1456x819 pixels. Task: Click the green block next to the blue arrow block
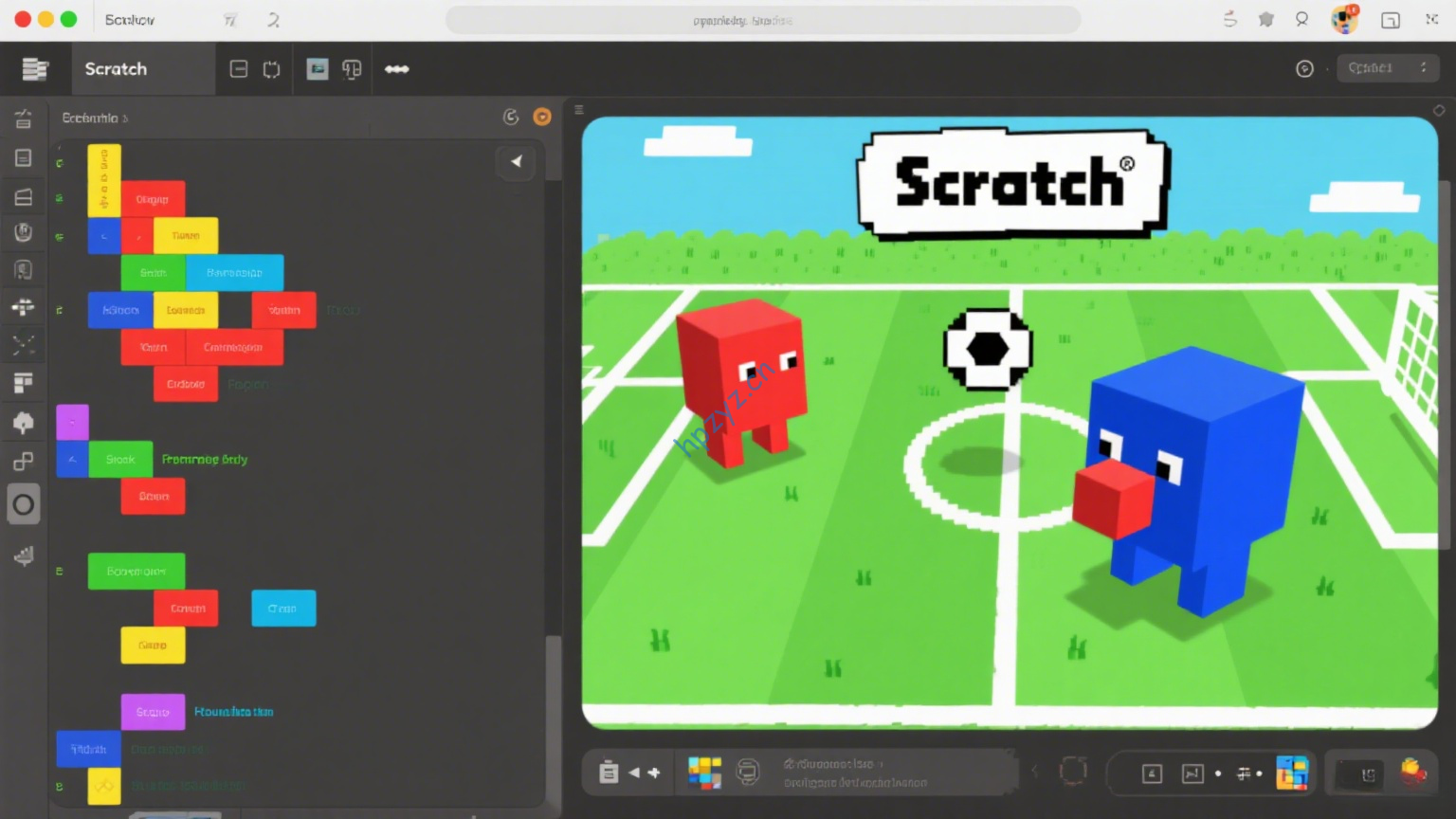[120, 460]
